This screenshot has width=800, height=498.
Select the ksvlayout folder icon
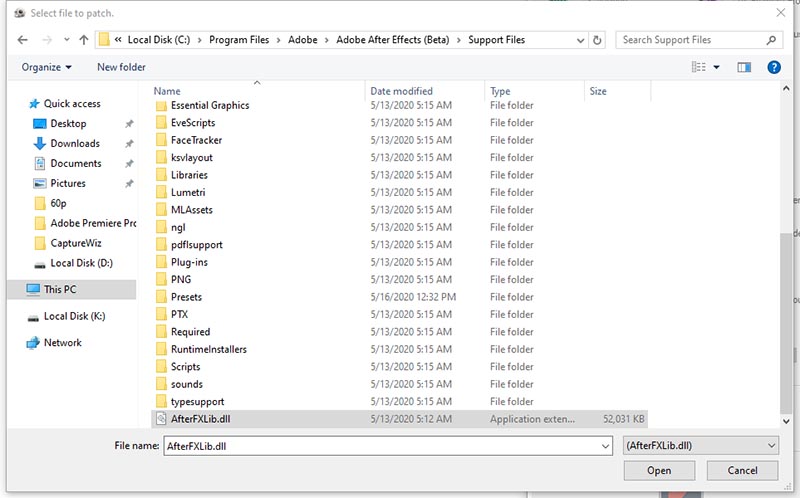(x=161, y=158)
